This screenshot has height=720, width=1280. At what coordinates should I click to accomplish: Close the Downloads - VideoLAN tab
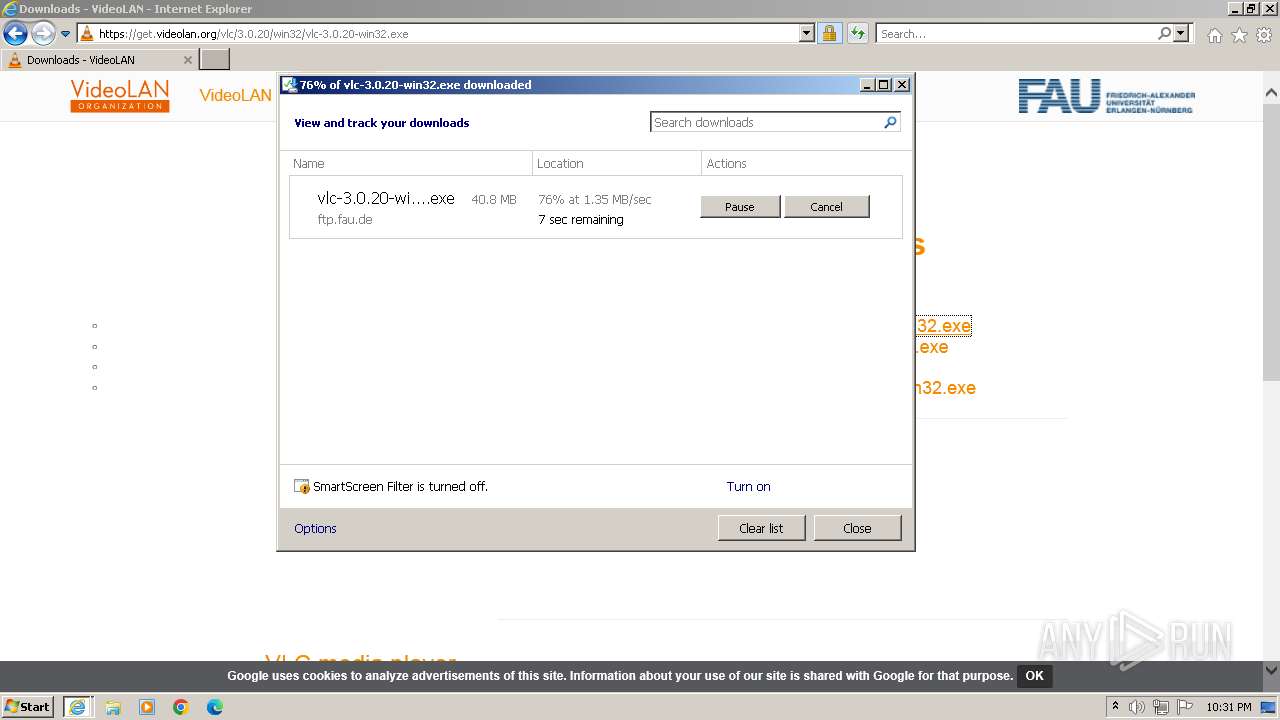pos(187,60)
